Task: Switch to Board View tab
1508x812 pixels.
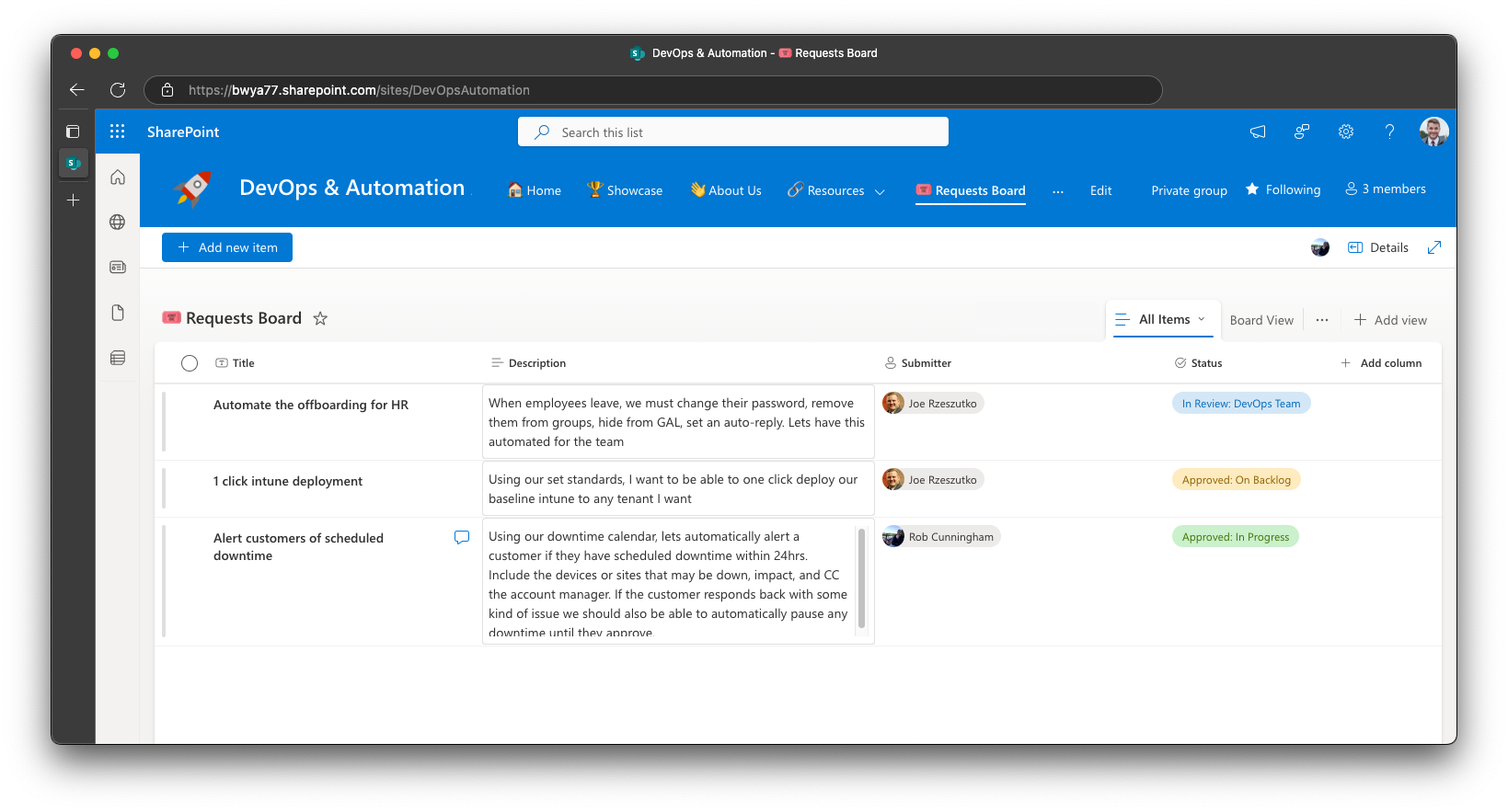Action: (1261, 320)
